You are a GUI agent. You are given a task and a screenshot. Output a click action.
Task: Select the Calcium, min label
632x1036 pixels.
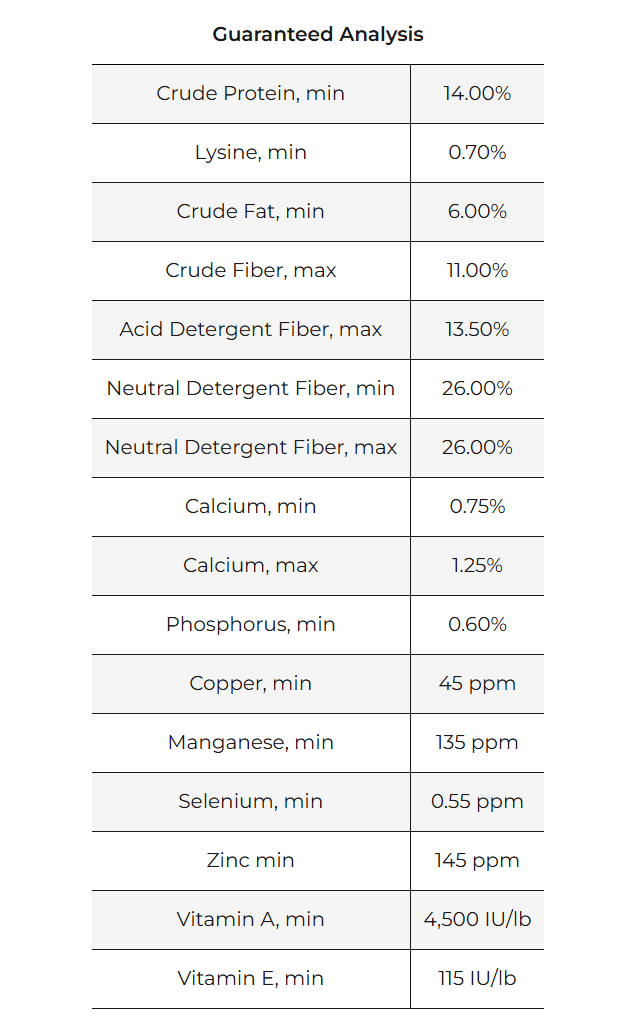[x=250, y=506]
